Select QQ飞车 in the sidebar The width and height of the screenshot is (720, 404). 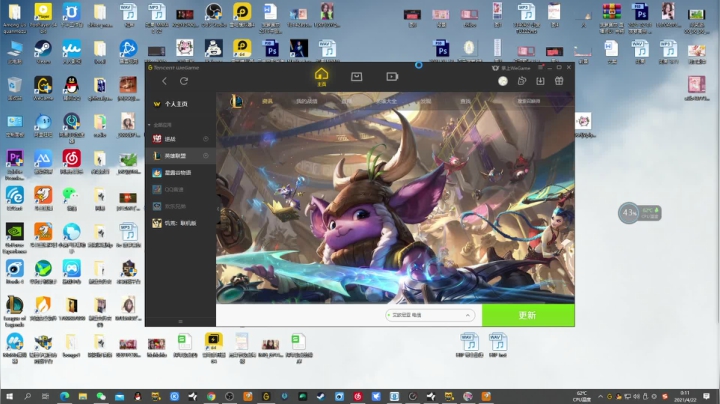(x=180, y=189)
